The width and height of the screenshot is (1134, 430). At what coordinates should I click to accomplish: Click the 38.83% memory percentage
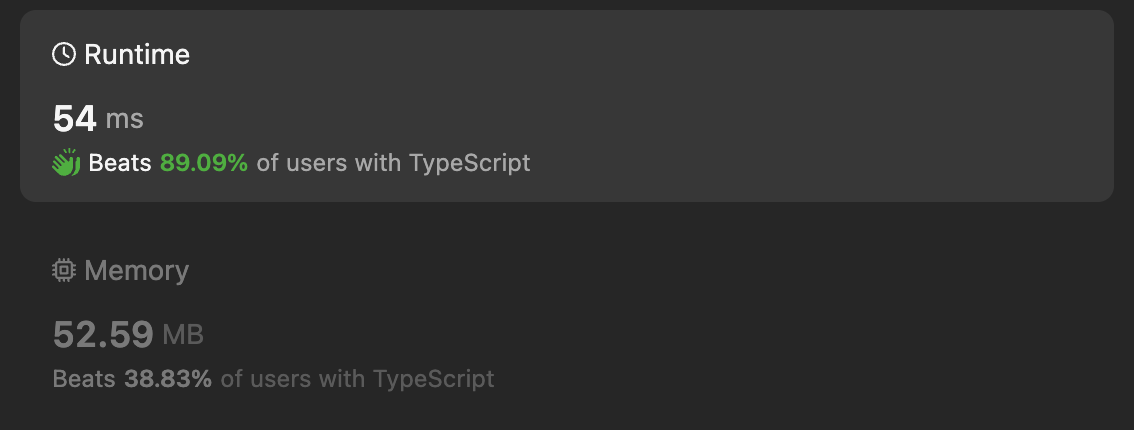pos(168,379)
